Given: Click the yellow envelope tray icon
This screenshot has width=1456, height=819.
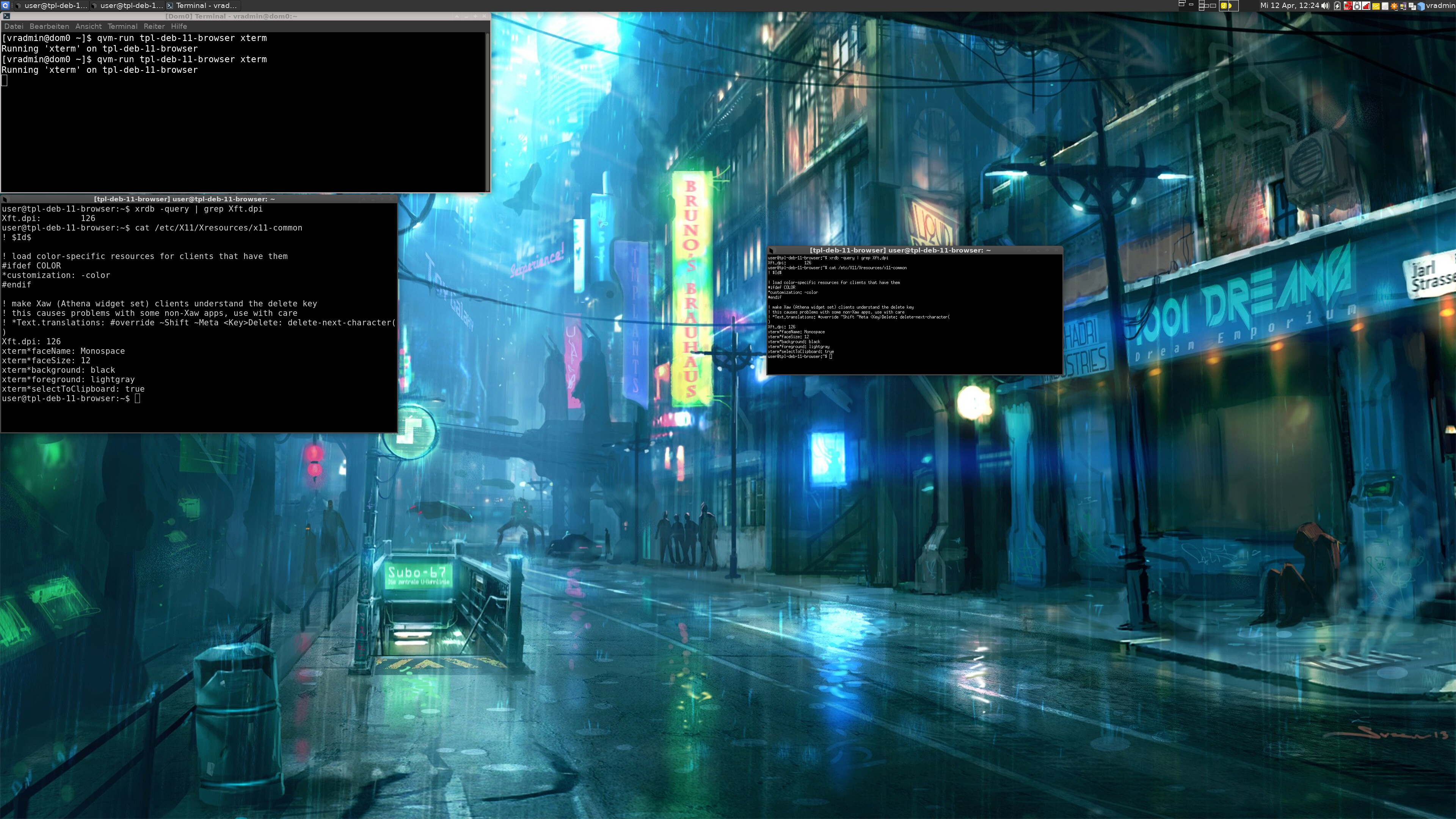Looking at the screenshot, I should 1376,6.
